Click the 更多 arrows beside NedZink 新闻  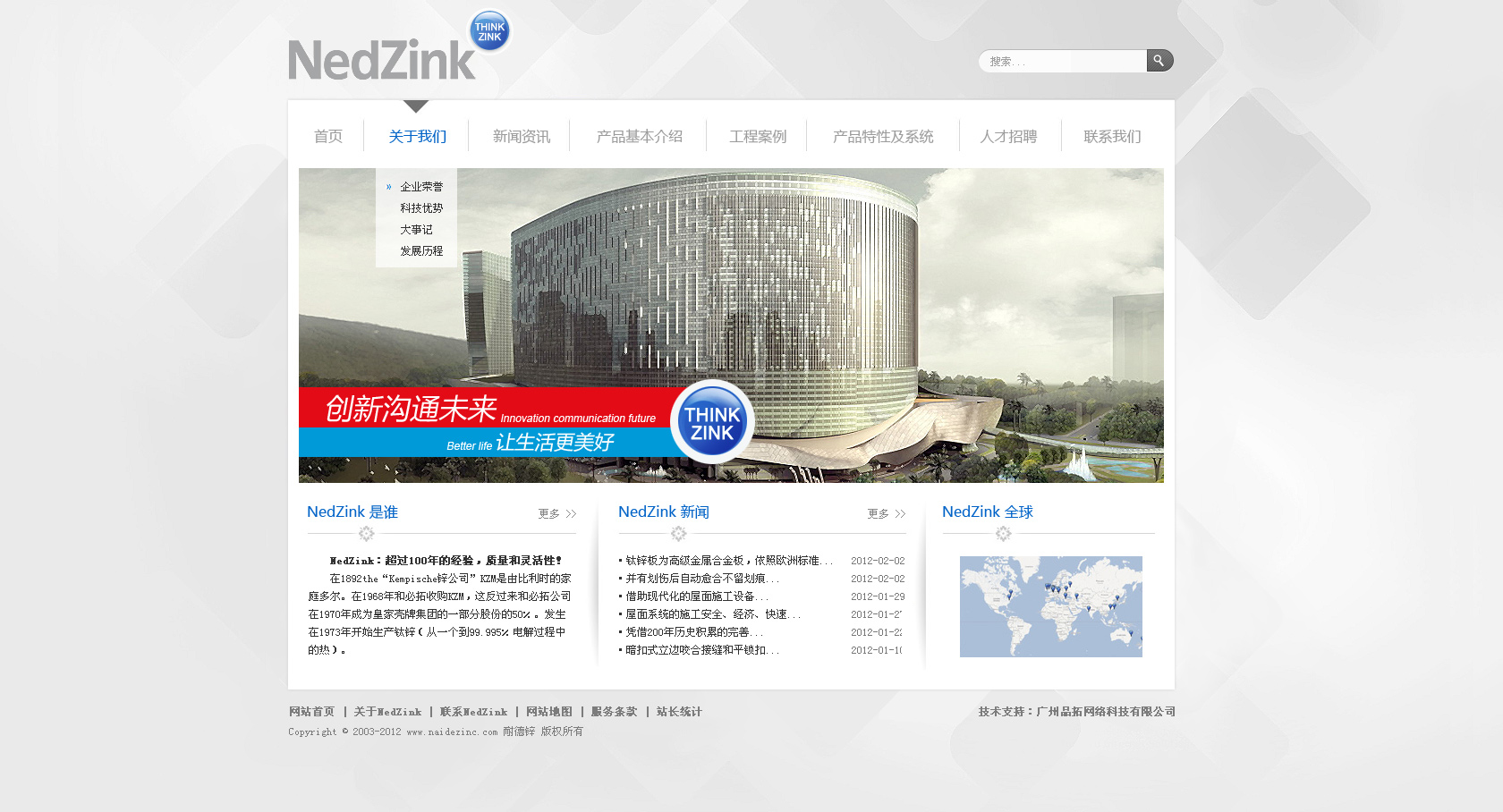pos(900,514)
